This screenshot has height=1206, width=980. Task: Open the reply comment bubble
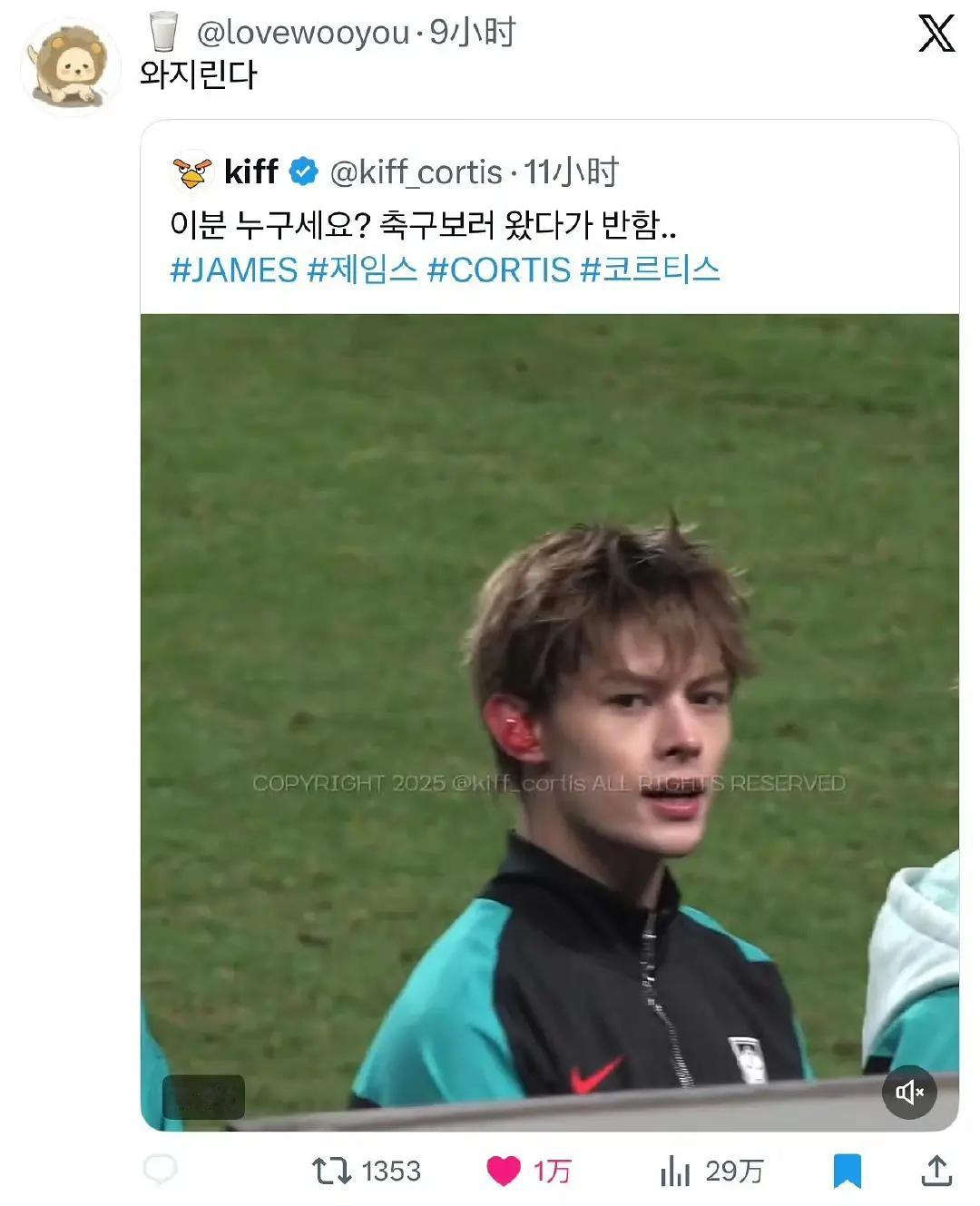(x=161, y=1171)
